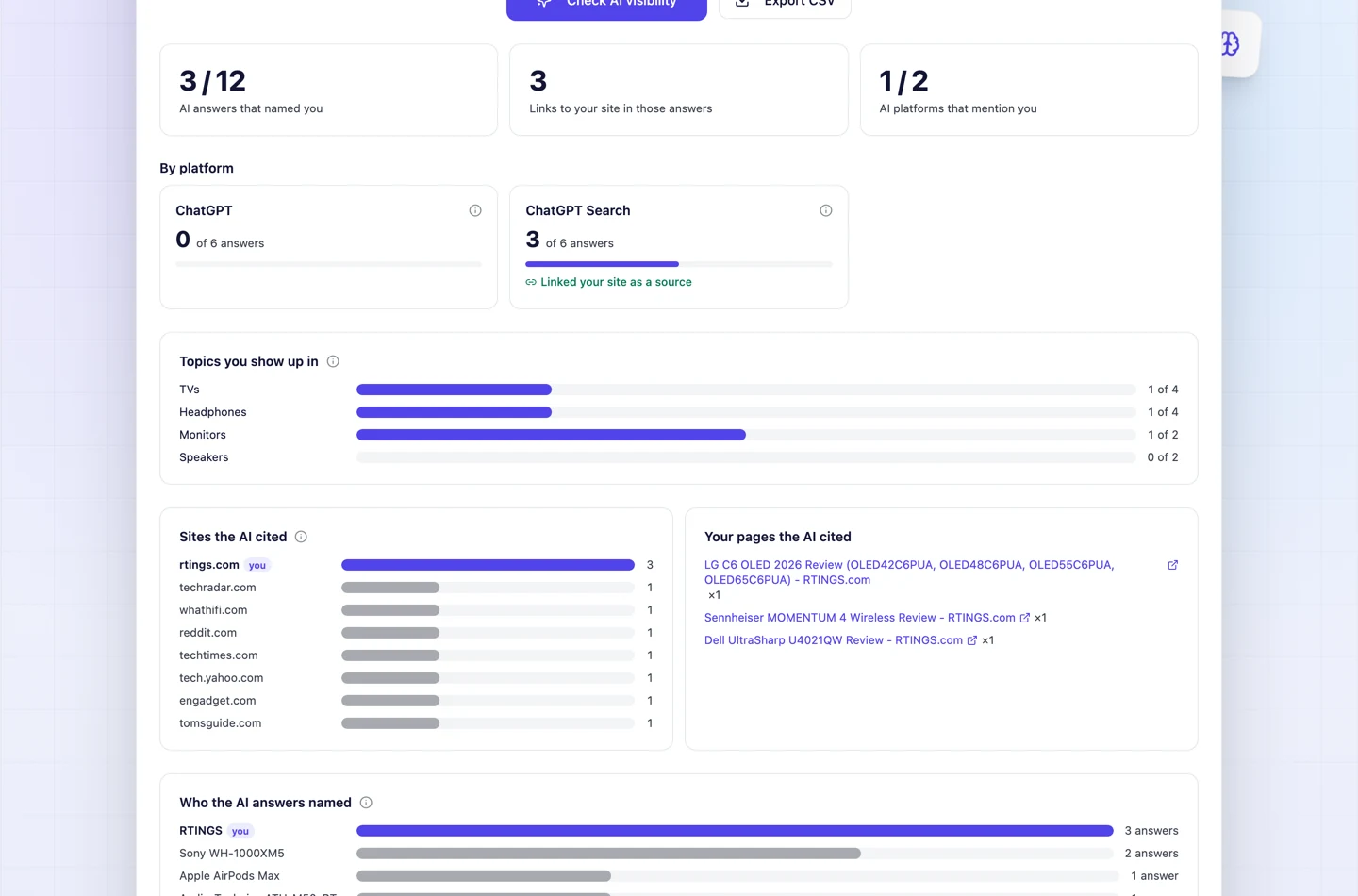Select the 1/2 AI platforms that mention you card

click(x=1029, y=90)
